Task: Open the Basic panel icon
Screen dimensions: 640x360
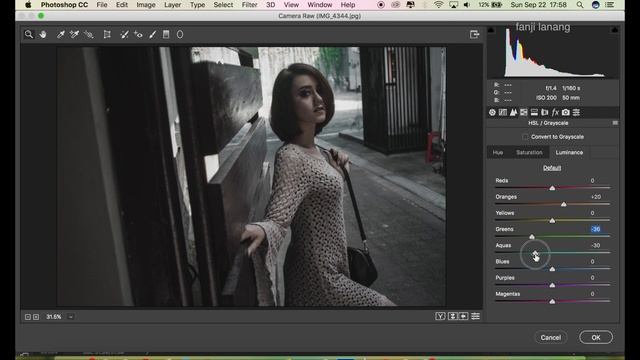Action: point(492,112)
